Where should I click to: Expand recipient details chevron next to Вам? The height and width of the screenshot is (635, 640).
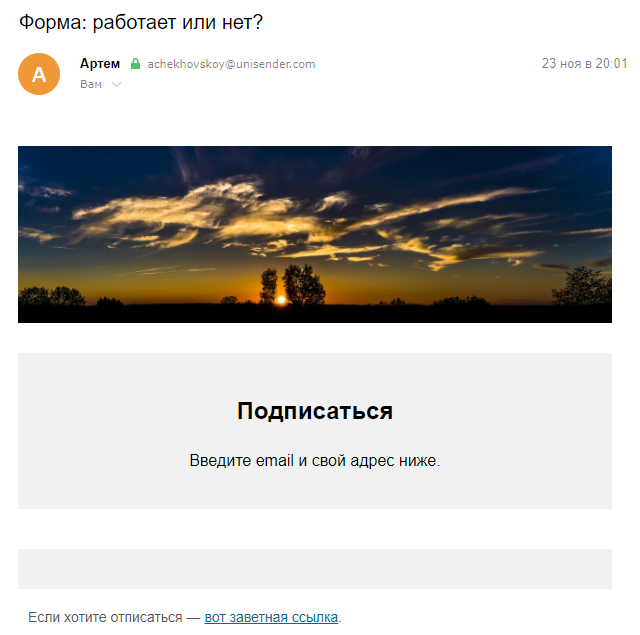tap(116, 84)
